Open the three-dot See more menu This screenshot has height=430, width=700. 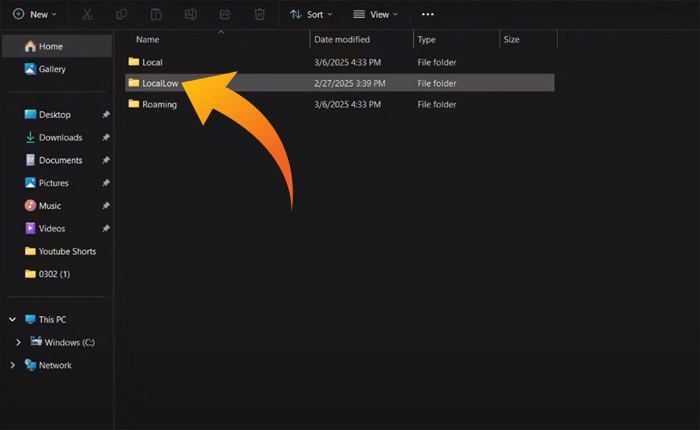[x=428, y=15]
